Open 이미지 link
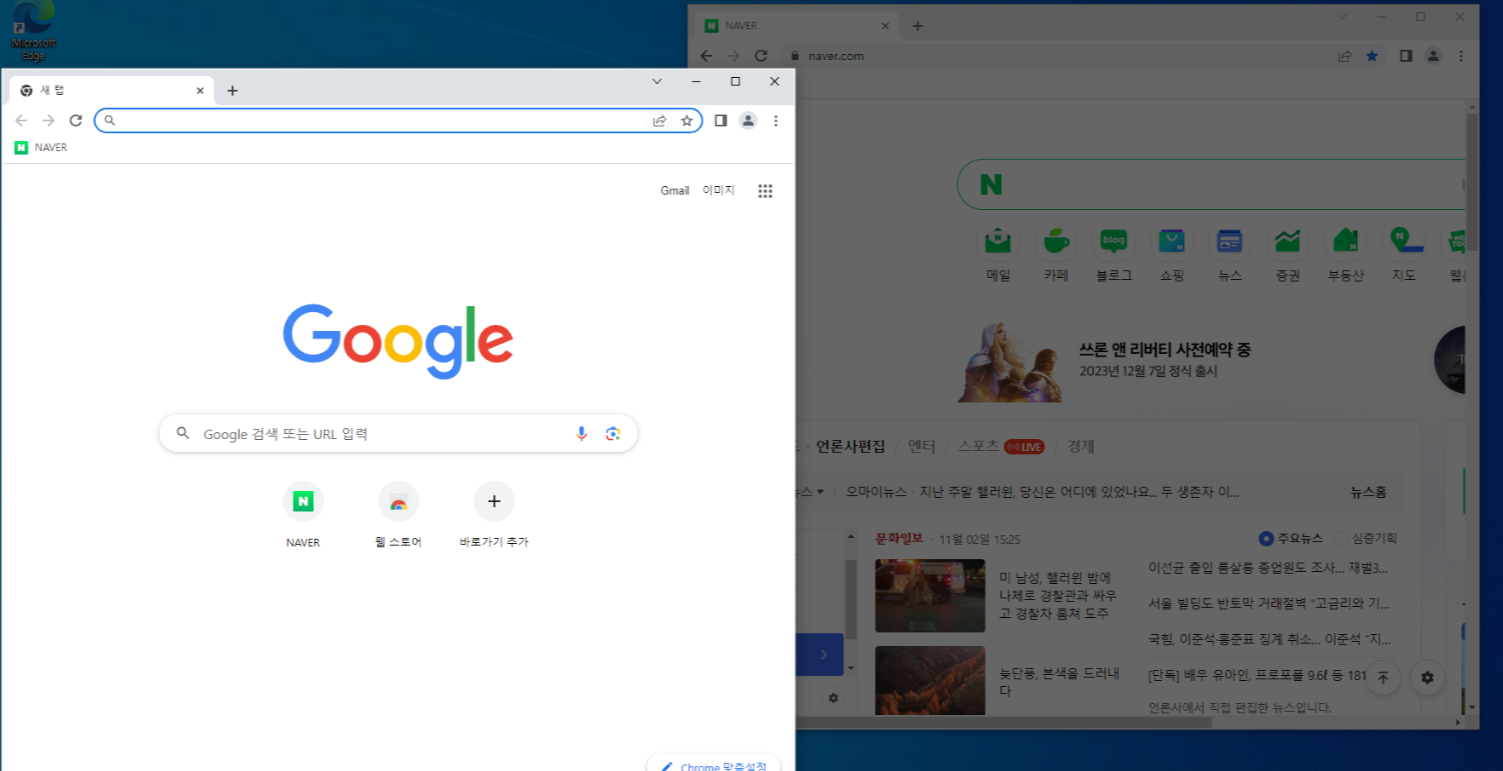Image resolution: width=1503 pixels, height=771 pixels. coord(718,190)
